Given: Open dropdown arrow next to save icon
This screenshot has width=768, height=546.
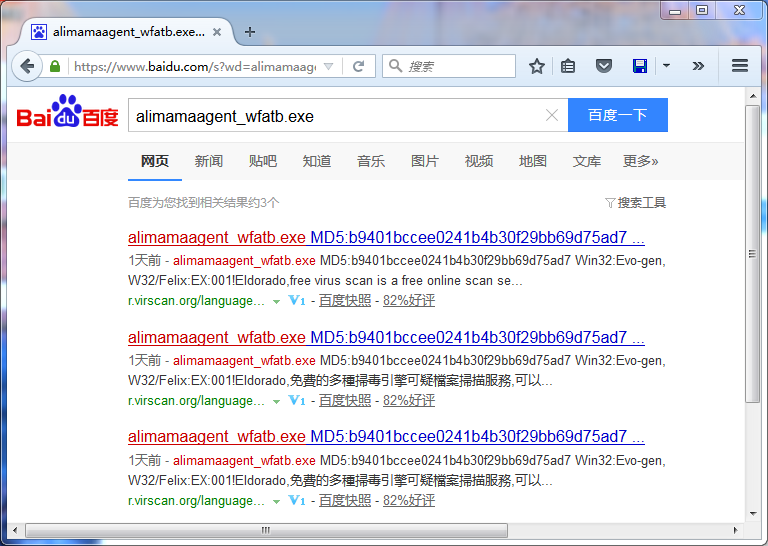Looking at the screenshot, I should click(666, 66).
